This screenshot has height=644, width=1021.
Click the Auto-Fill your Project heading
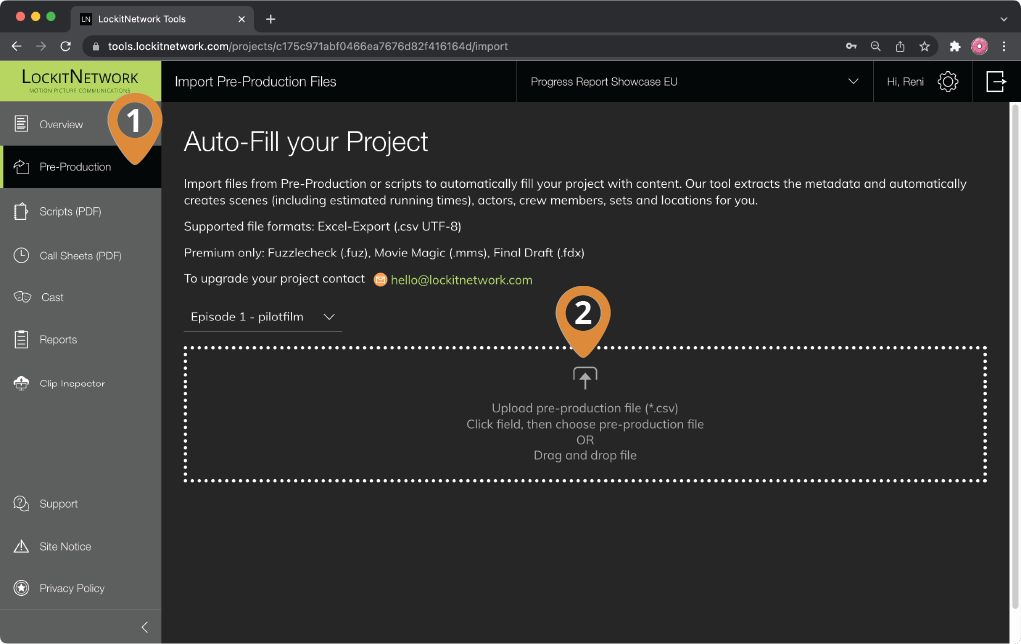pyautogui.click(x=306, y=142)
